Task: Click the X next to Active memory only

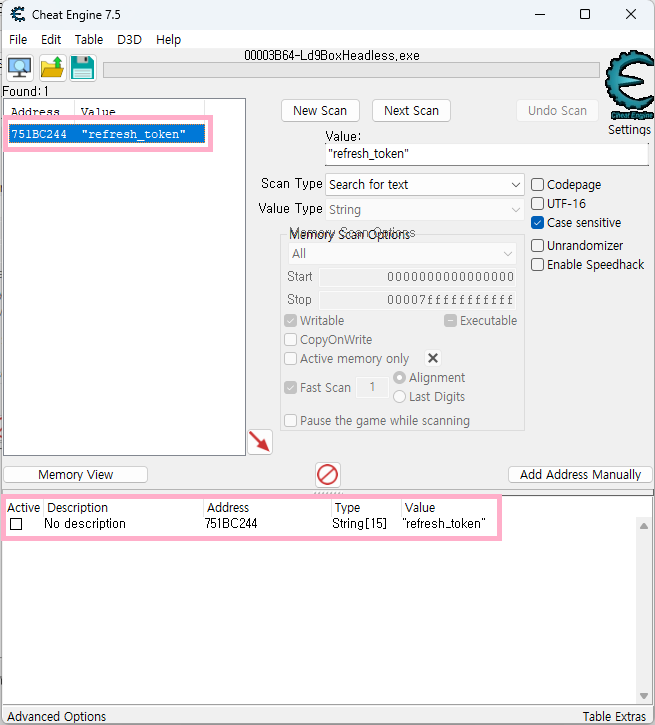Action: pos(433,358)
